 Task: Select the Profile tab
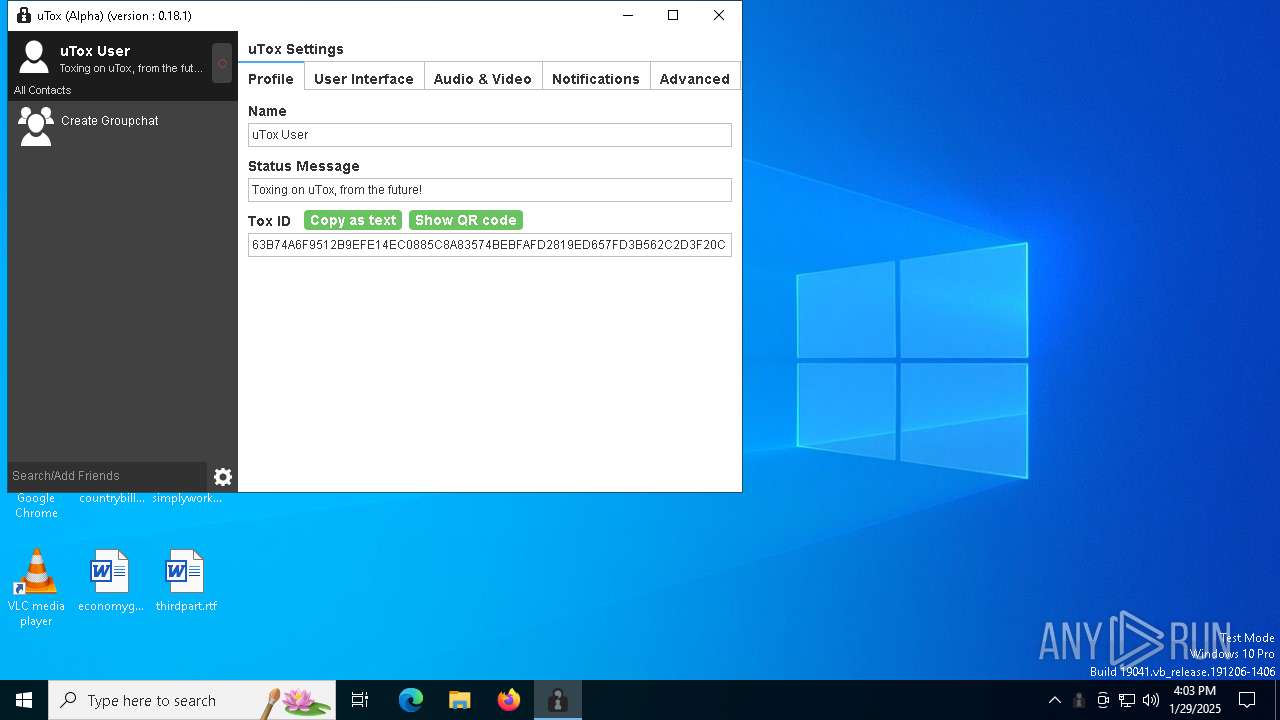click(x=271, y=78)
